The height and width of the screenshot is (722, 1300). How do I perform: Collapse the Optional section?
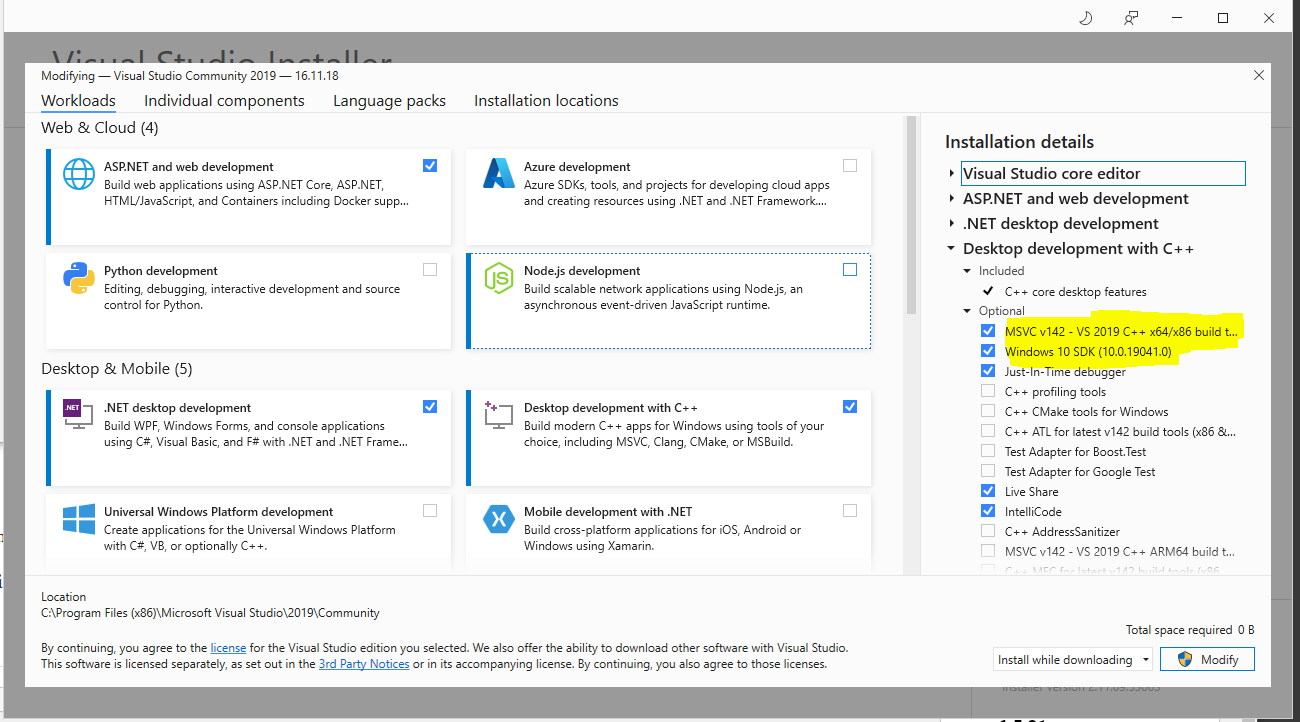967,311
